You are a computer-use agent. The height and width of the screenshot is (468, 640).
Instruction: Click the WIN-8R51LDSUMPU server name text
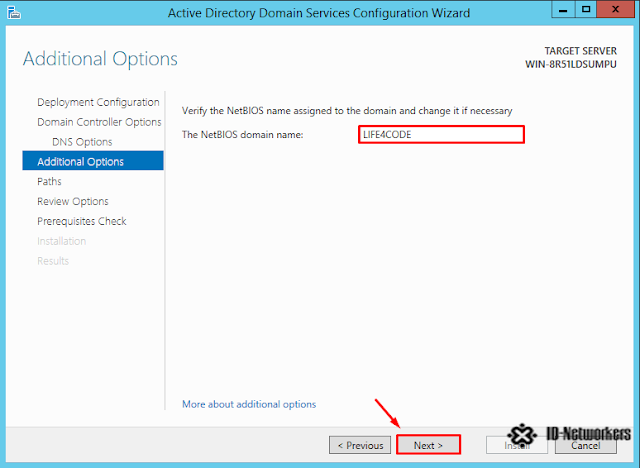pyautogui.click(x=571, y=64)
